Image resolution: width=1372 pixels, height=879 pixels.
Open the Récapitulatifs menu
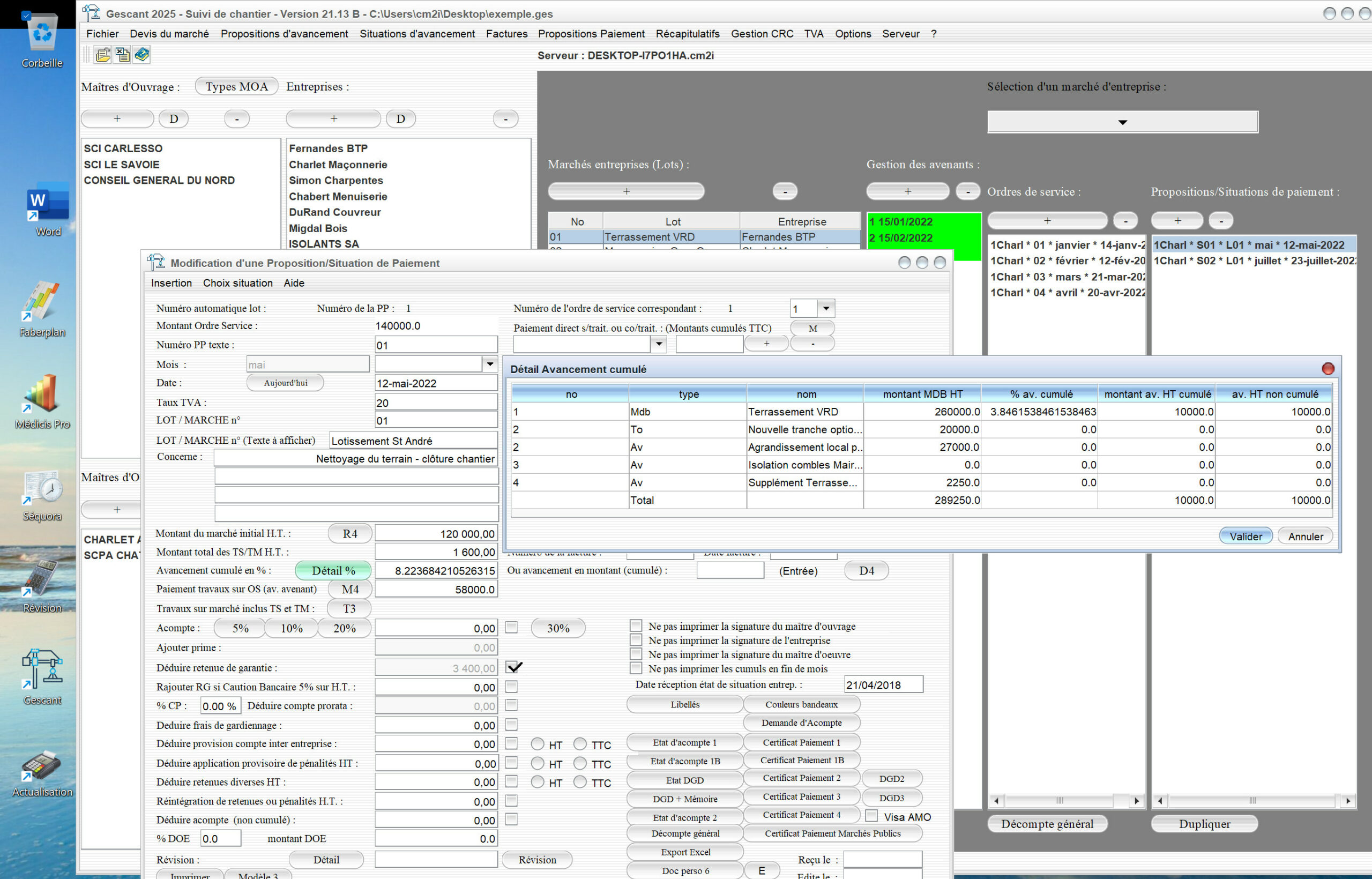pos(687,34)
